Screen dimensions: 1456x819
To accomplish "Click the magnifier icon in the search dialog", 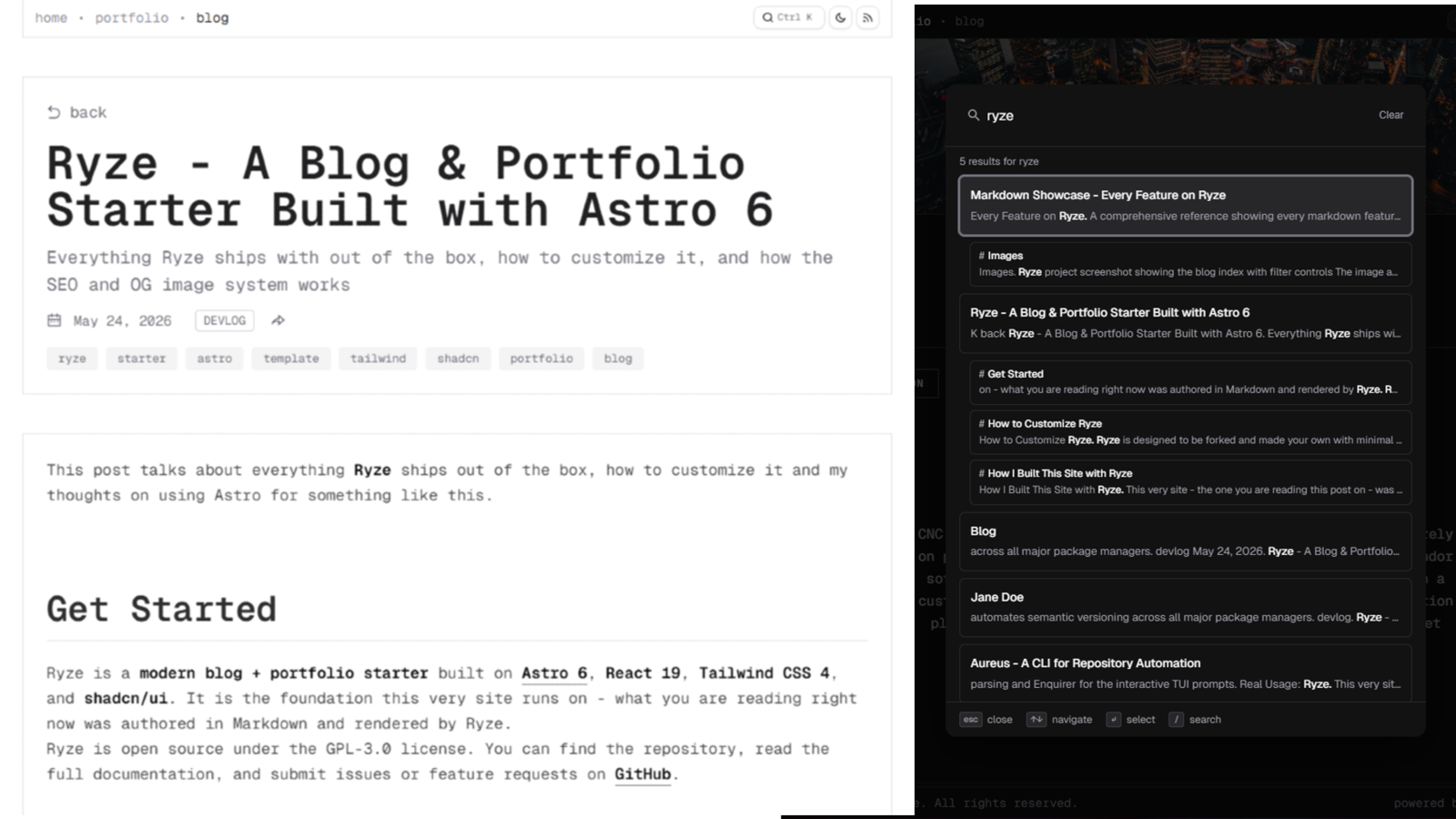I will [973, 116].
